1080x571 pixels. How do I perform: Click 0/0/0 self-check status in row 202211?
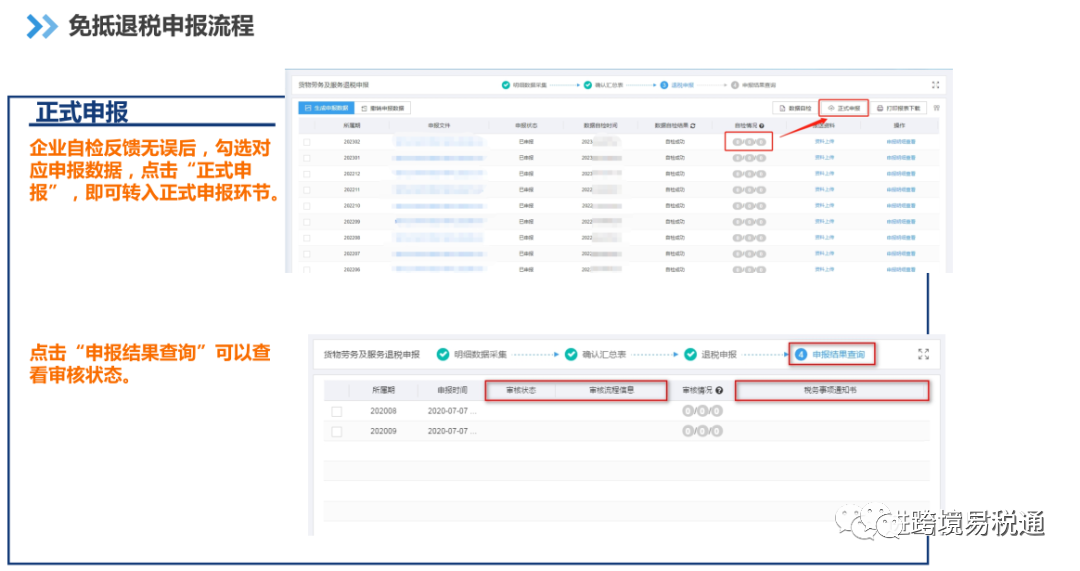click(749, 189)
